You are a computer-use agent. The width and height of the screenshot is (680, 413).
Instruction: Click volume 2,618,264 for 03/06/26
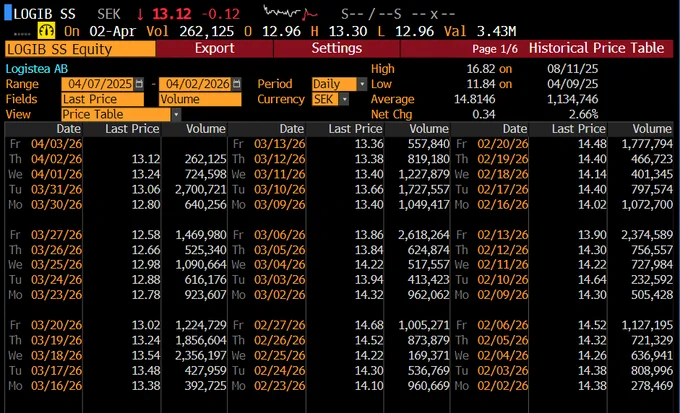coord(424,235)
